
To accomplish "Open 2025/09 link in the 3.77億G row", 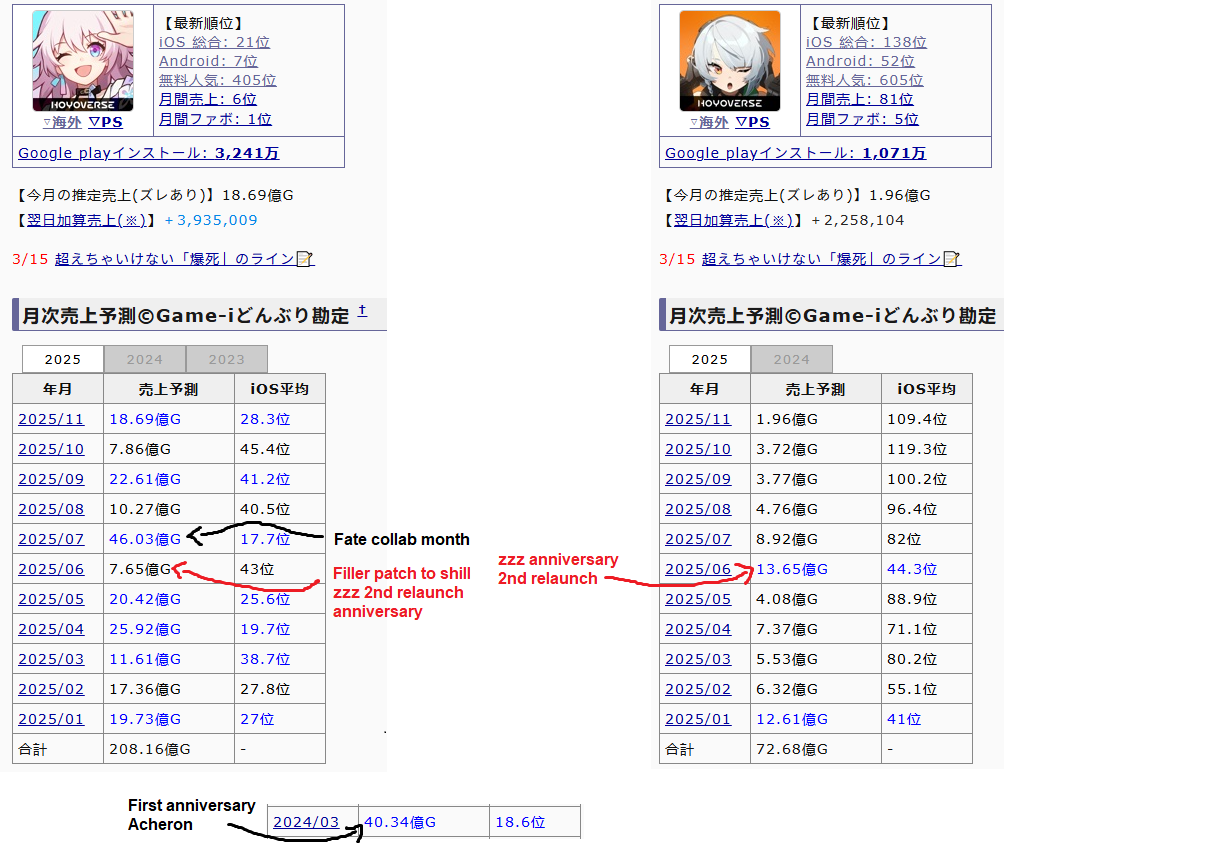I will point(698,479).
